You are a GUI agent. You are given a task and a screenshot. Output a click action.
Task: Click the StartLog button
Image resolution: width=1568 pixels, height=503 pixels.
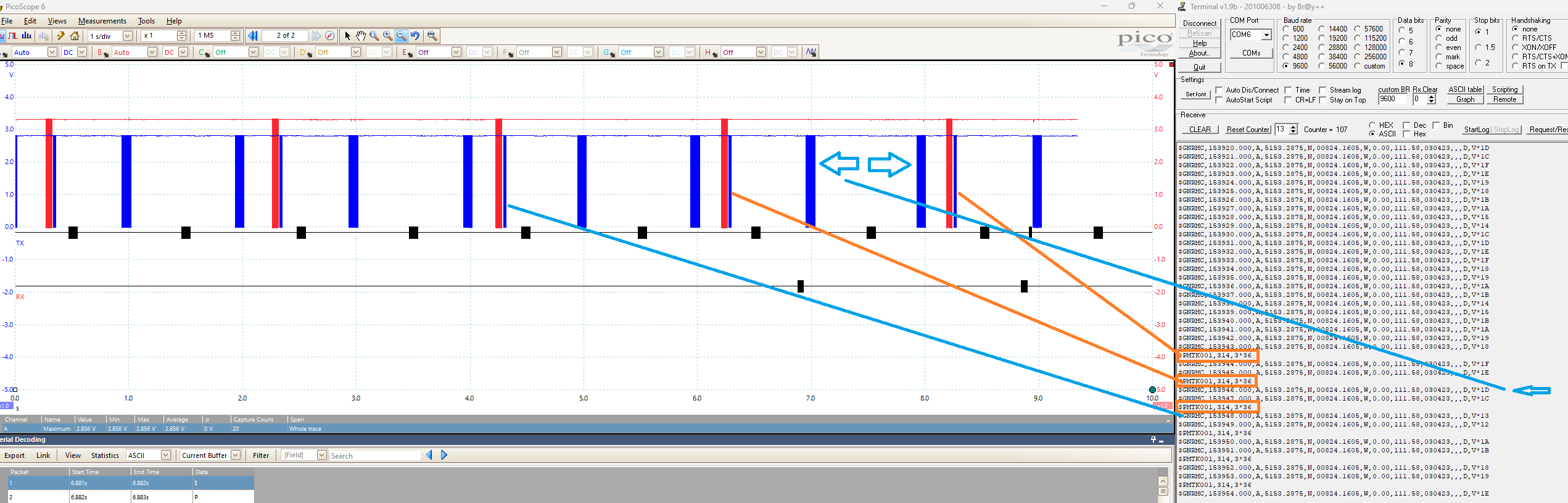[1477, 130]
